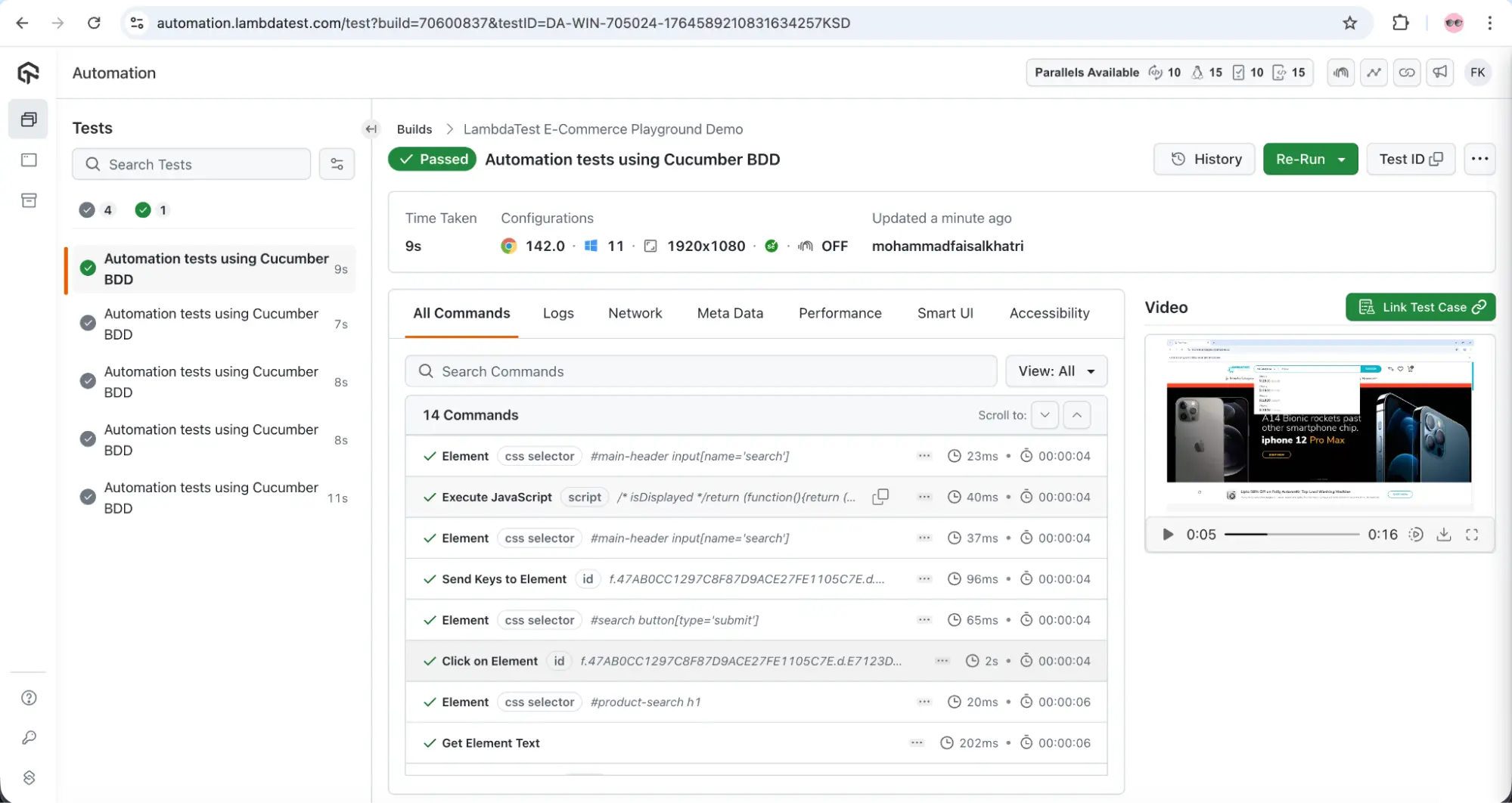Open the help icon in left sidebar
The width and height of the screenshot is (1512, 803).
(x=29, y=697)
